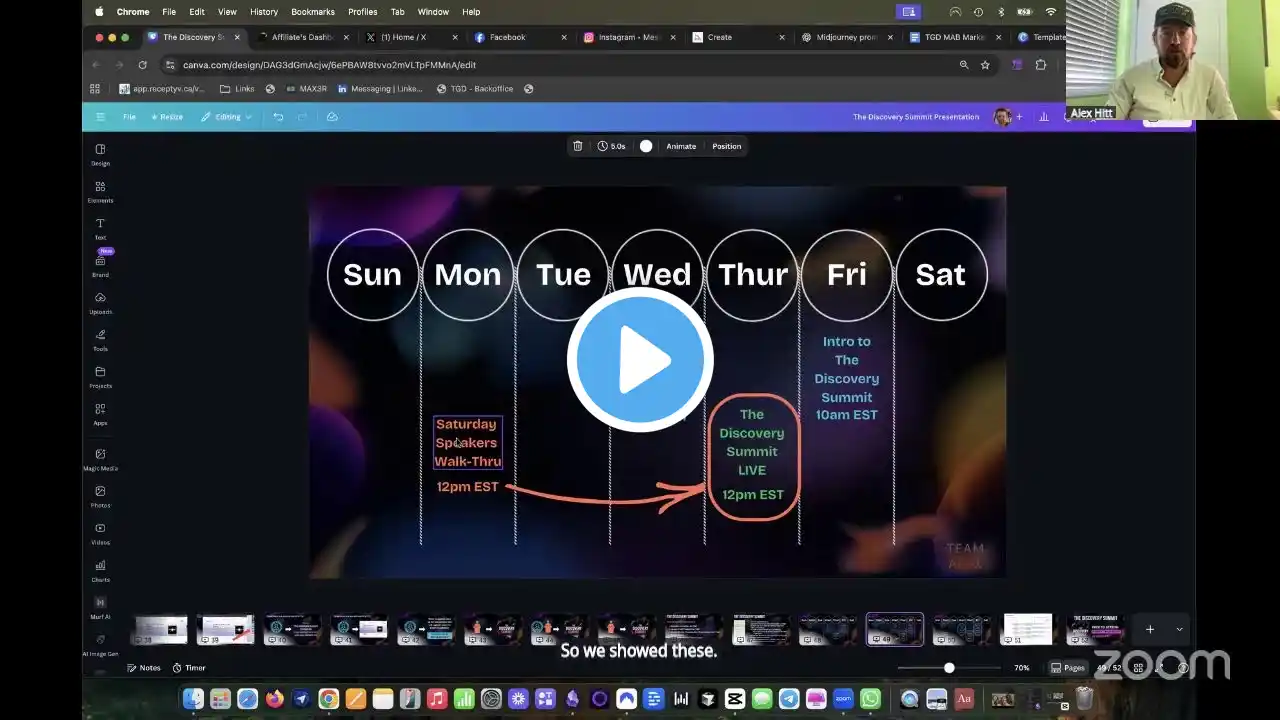Screen dimensions: 1280x720
Task: Select page 51 thumbnail
Action: point(1028,629)
